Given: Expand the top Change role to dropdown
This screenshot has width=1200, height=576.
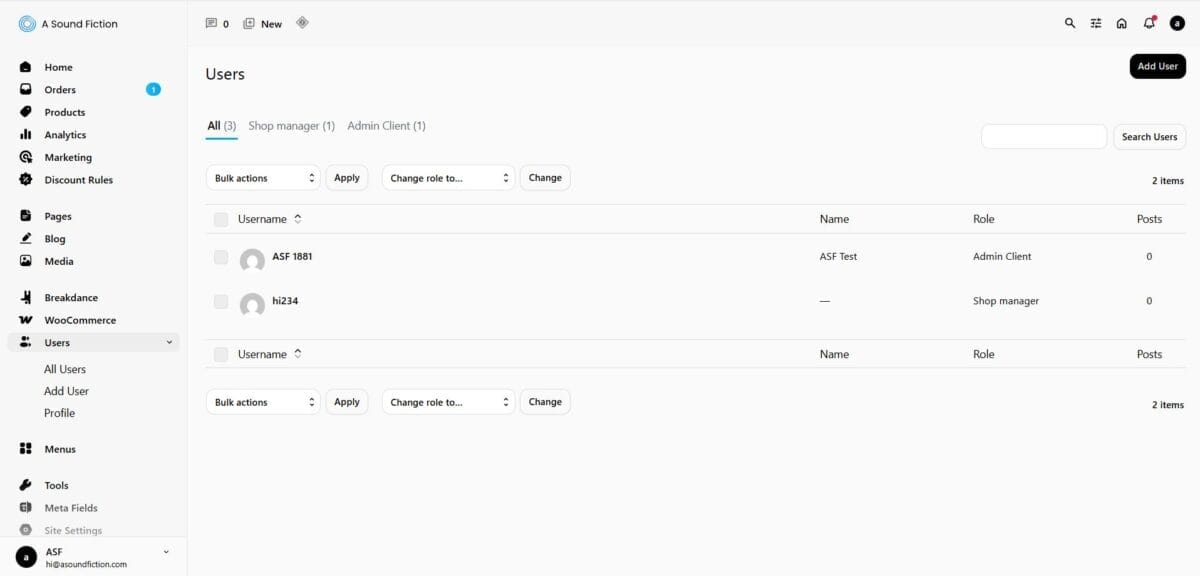Looking at the screenshot, I should [x=448, y=178].
